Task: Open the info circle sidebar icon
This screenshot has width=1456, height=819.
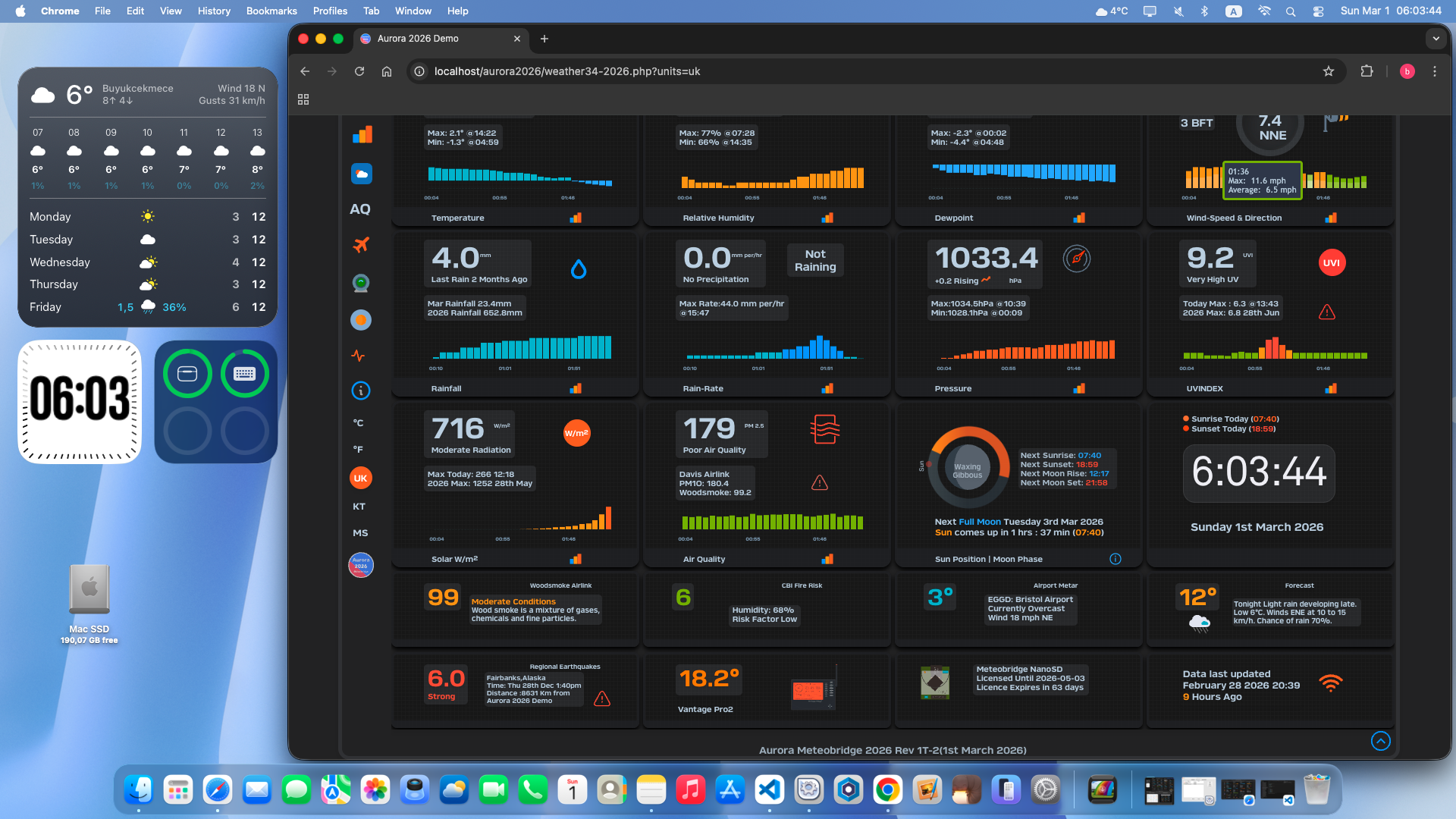Action: (x=361, y=391)
